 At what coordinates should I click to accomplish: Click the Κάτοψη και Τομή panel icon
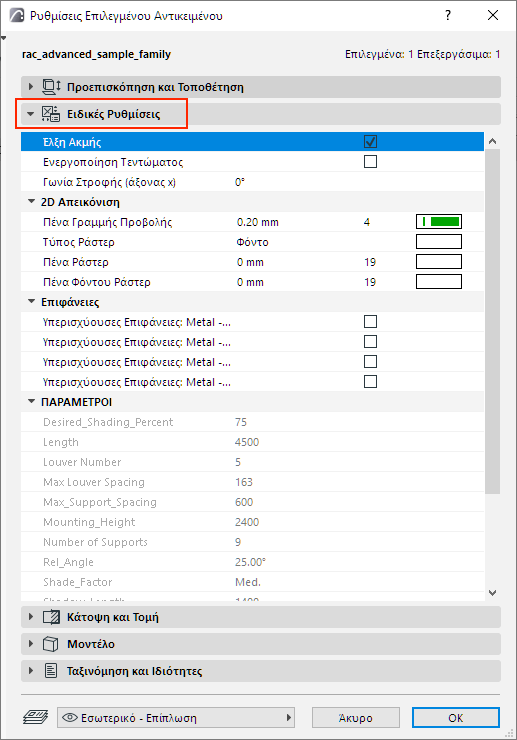coord(51,617)
